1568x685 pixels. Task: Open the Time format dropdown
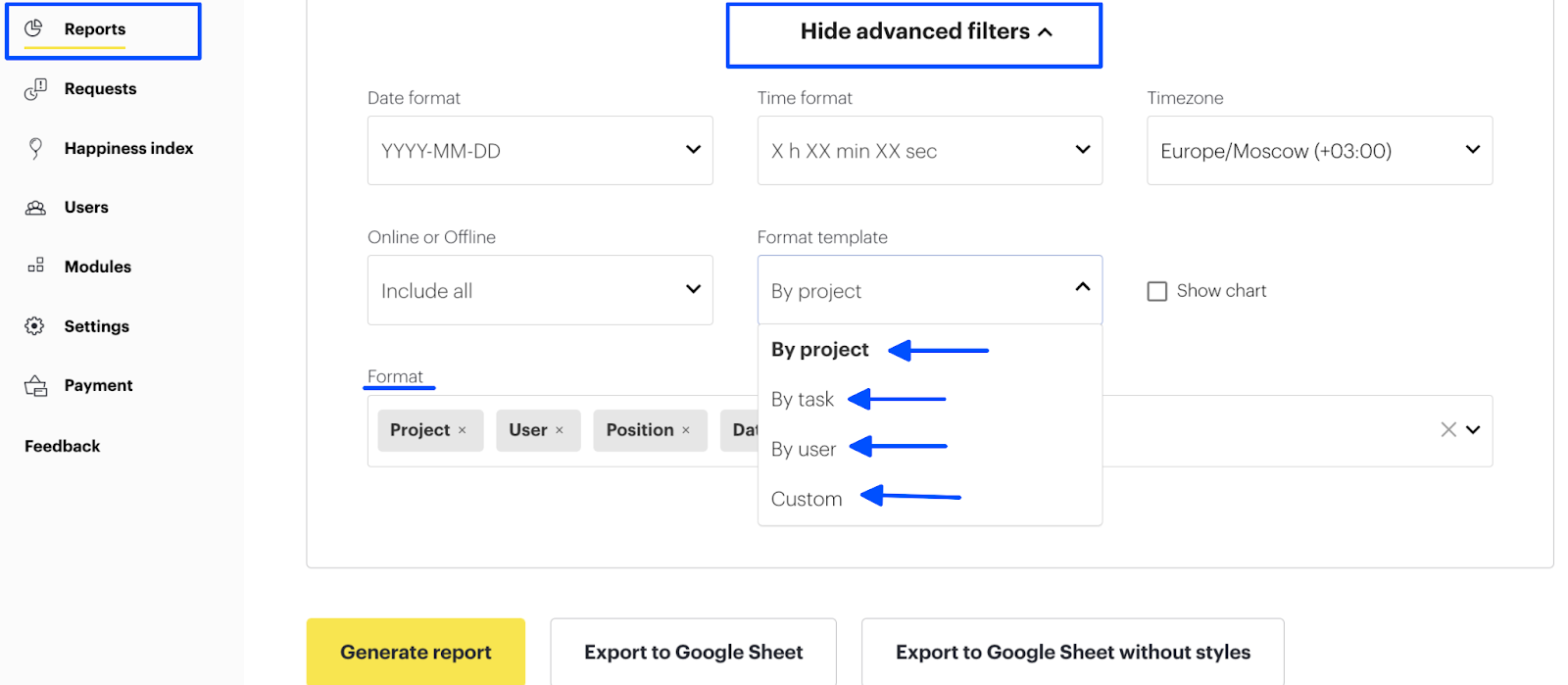[x=929, y=151]
